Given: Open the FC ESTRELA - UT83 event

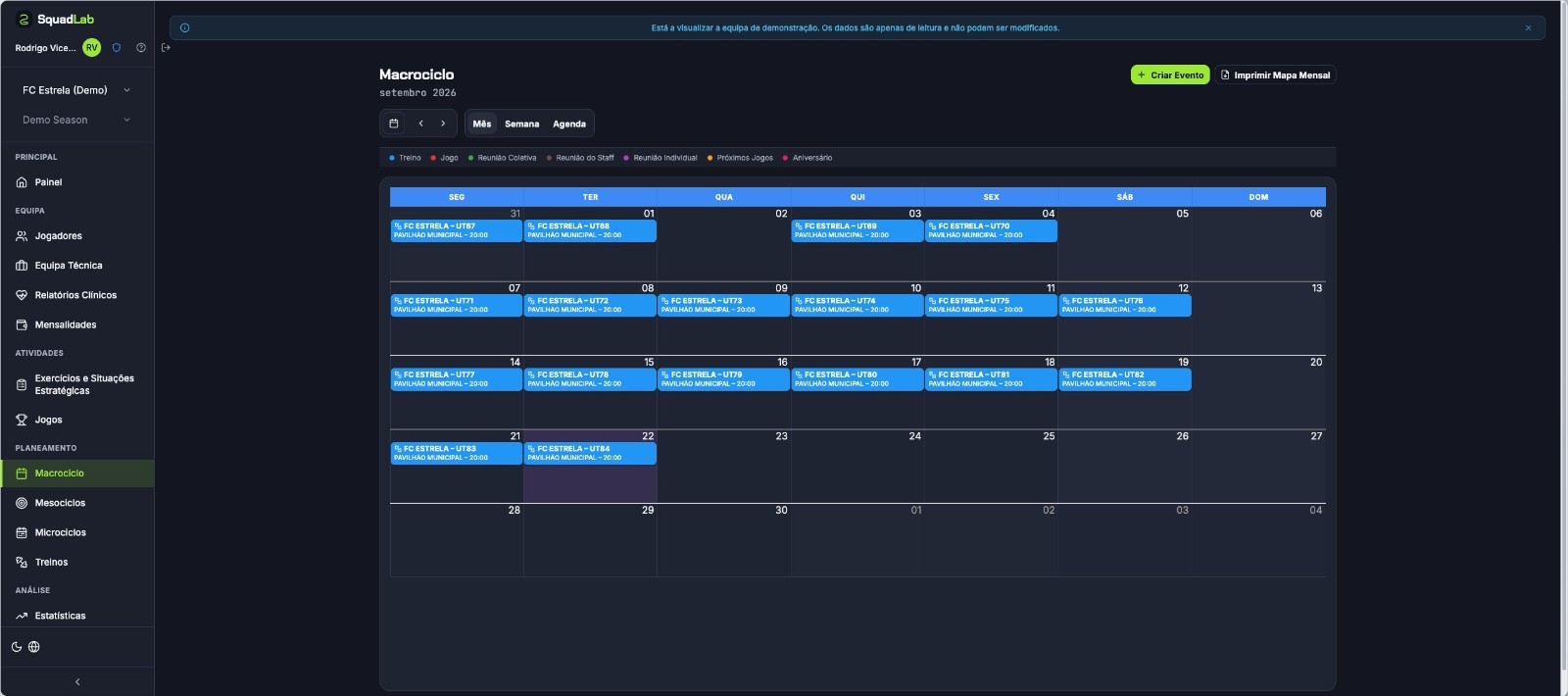Looking at the screenshot, I should pyautogui.click(x=457, y=453).
